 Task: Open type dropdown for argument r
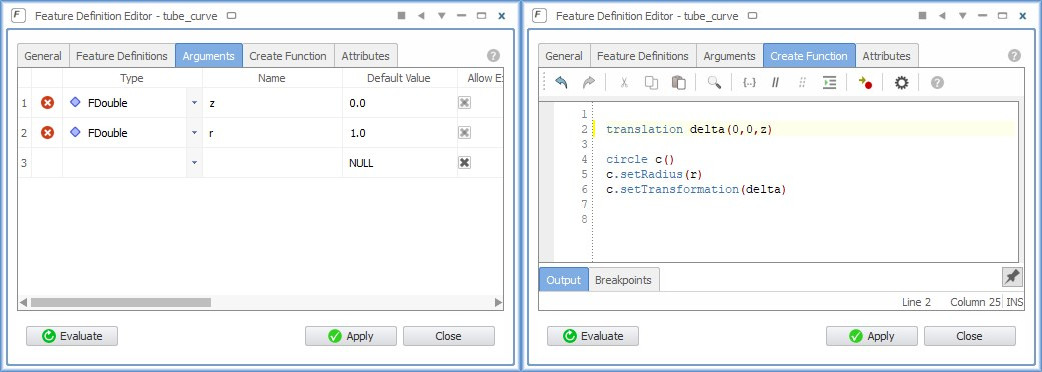pos(194,133)
